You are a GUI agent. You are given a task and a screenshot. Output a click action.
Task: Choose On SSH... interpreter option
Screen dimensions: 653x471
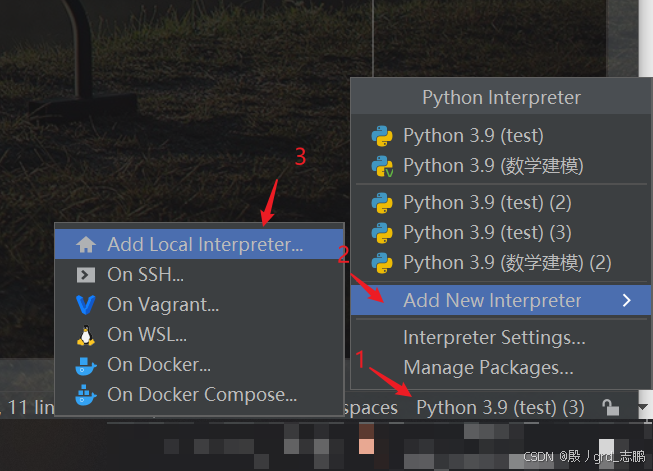click(x=199, y=274)
